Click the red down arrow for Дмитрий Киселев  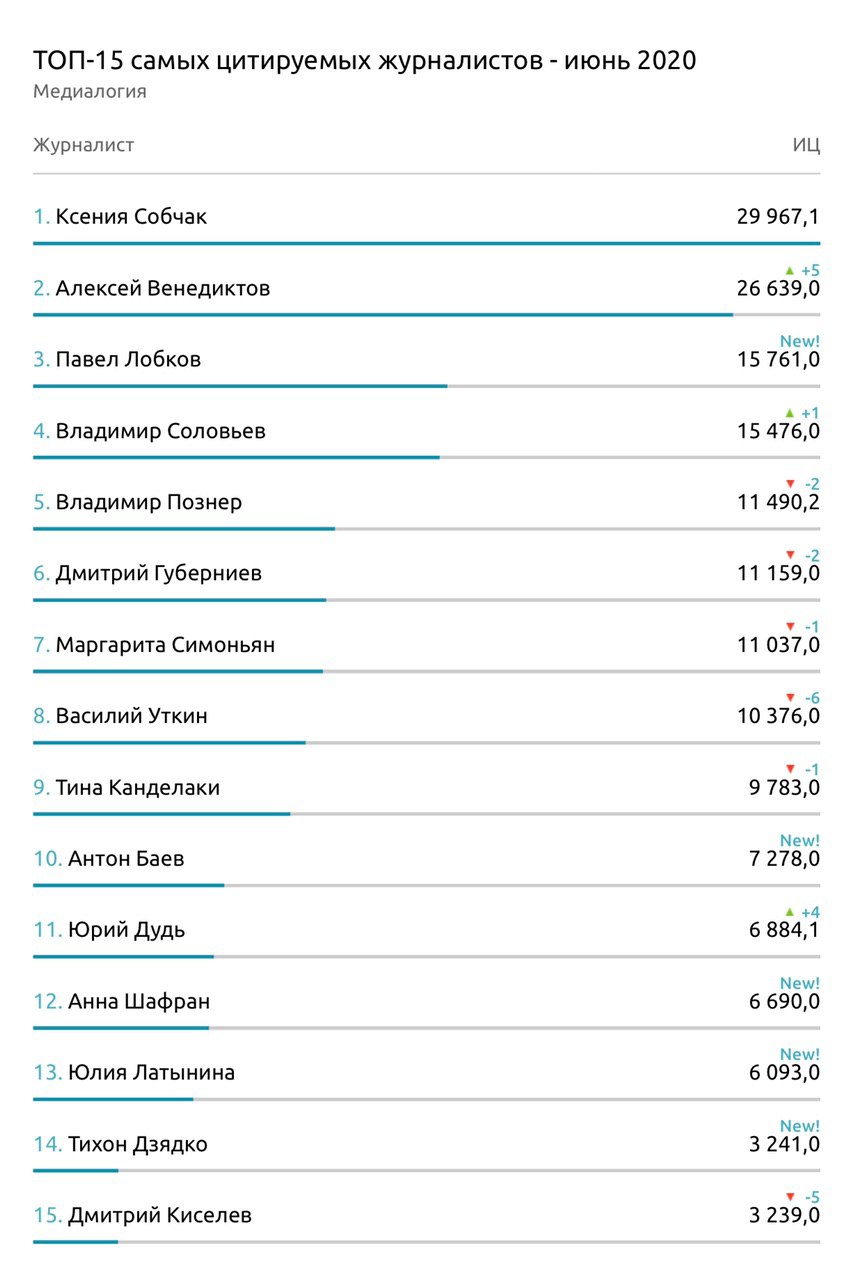point(789,1197)
